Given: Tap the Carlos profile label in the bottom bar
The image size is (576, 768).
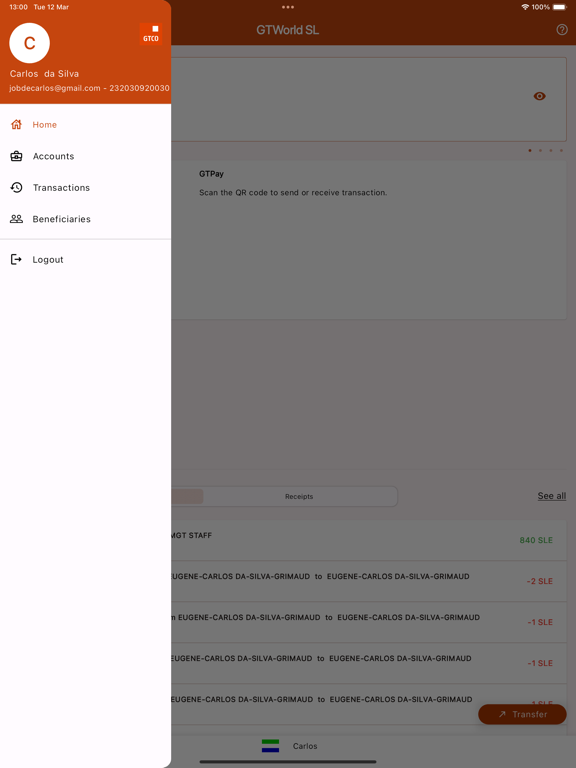Looking at the screenshot, I should [305, 746].
